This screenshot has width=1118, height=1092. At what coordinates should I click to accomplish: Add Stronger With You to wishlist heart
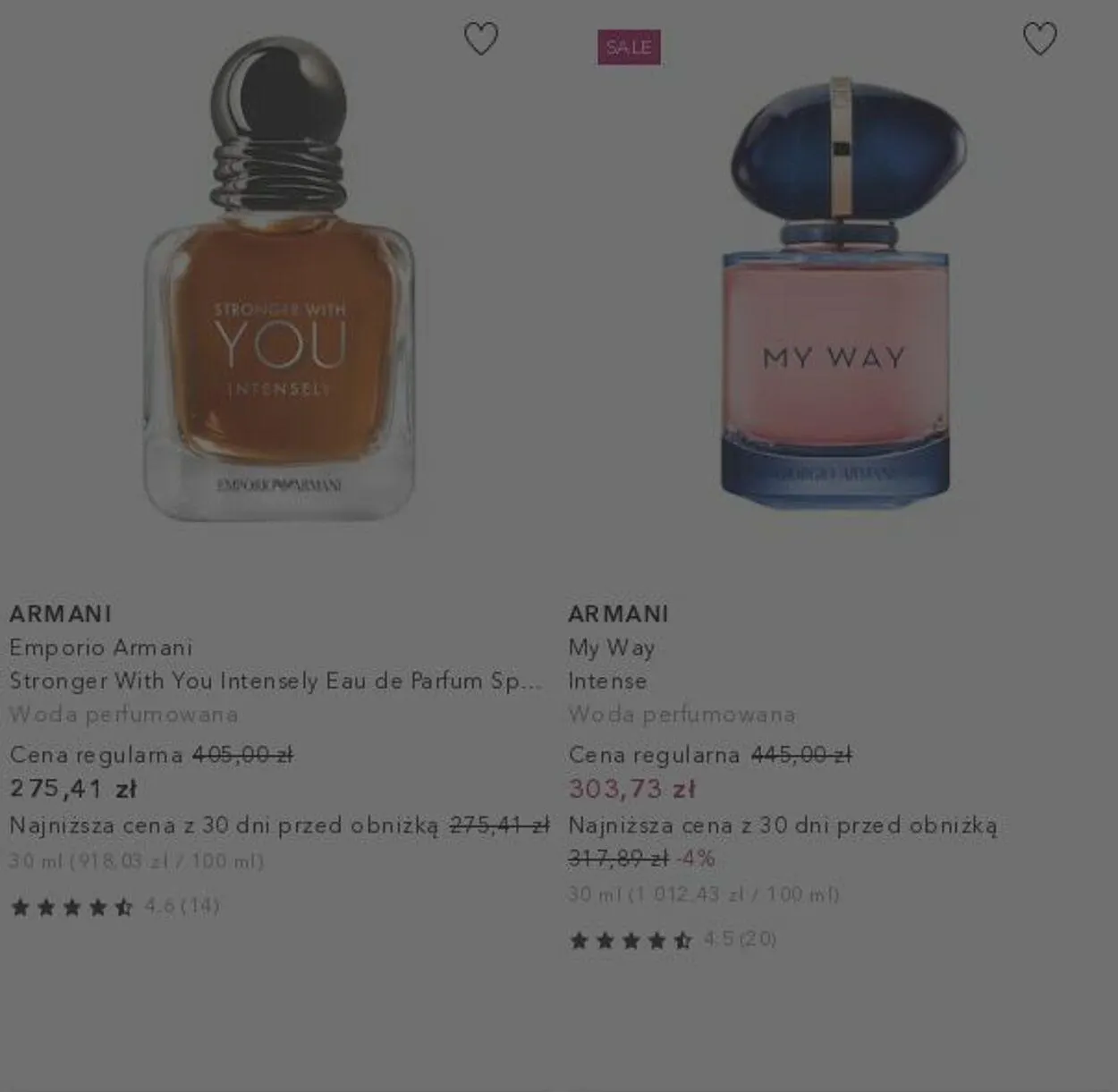click(481, 38)
